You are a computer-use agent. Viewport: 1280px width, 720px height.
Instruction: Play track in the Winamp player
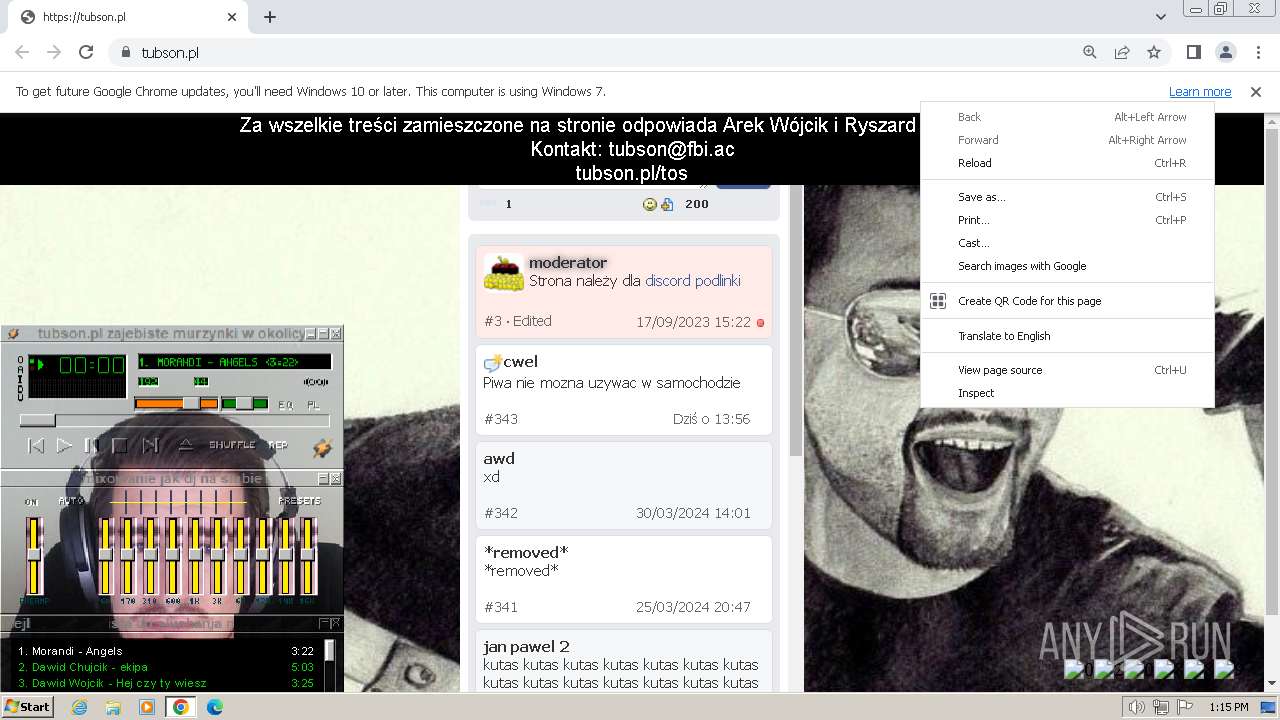64,446
